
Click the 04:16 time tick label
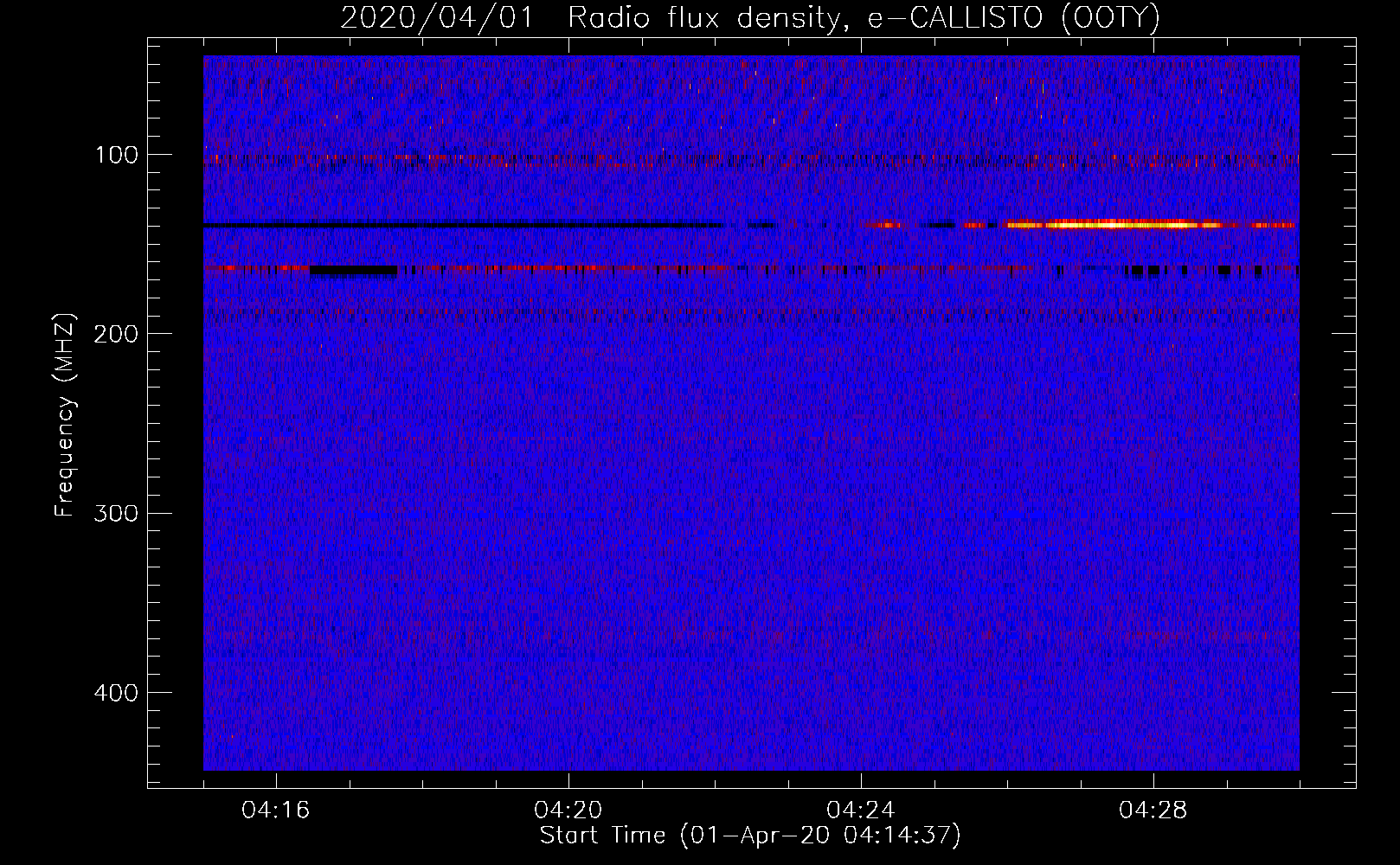tap(276, 811)
